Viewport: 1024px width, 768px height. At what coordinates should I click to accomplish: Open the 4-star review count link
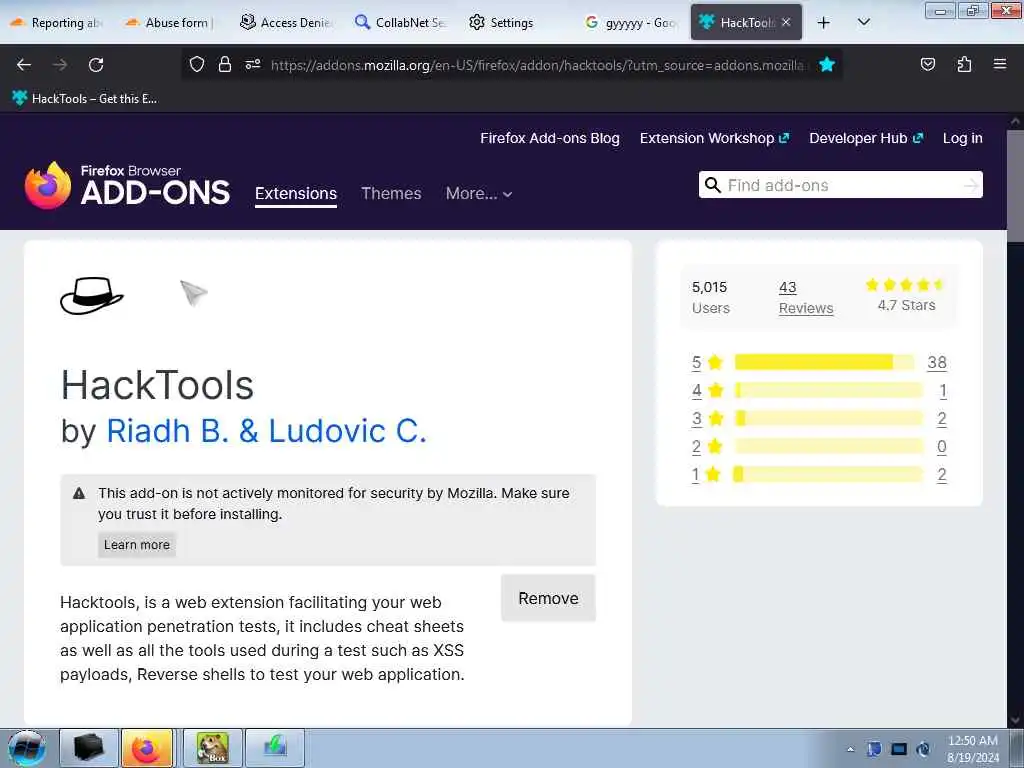point(942,391)
